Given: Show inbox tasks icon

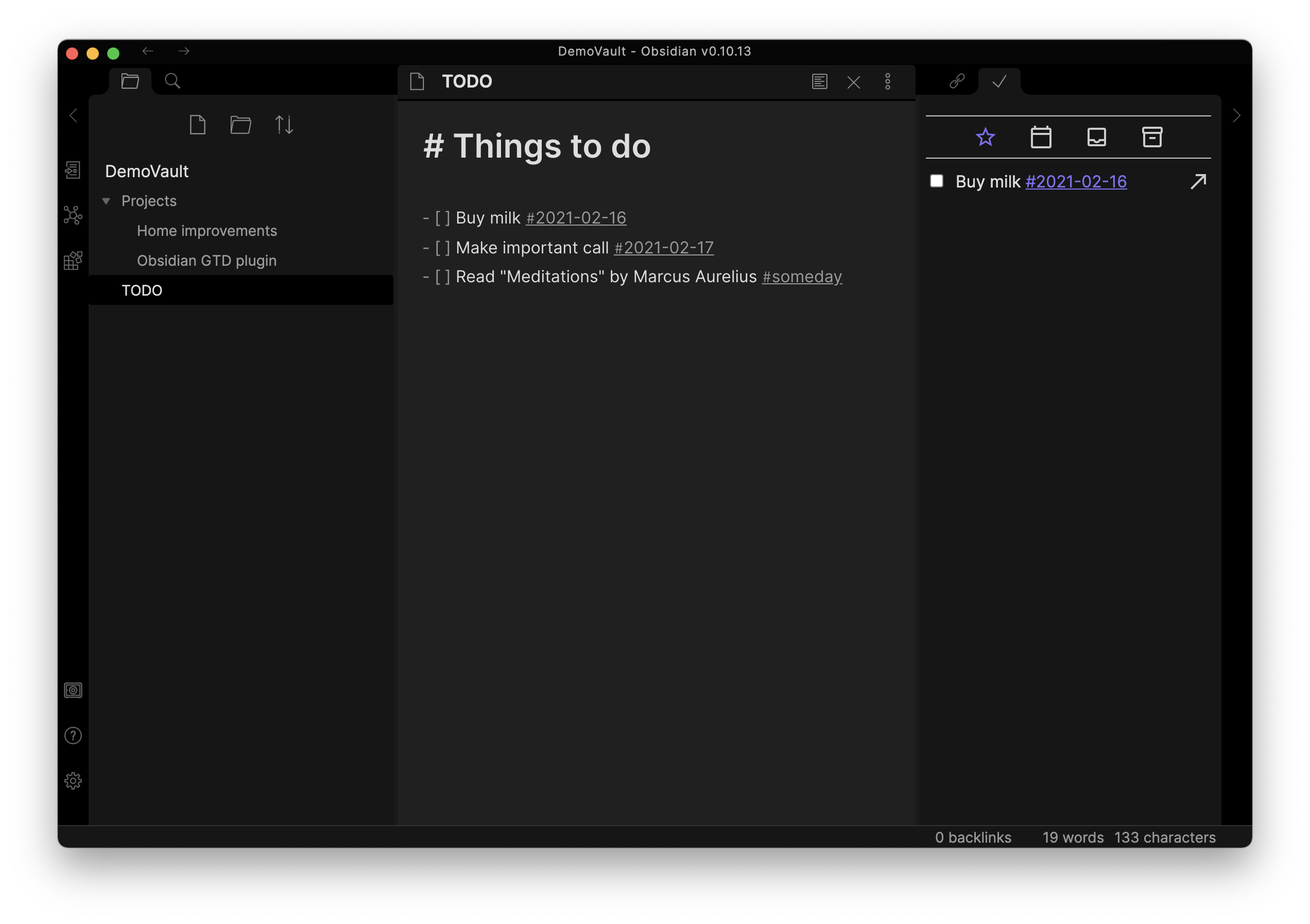Looking at the screenshot, I should click(1097, 137).
